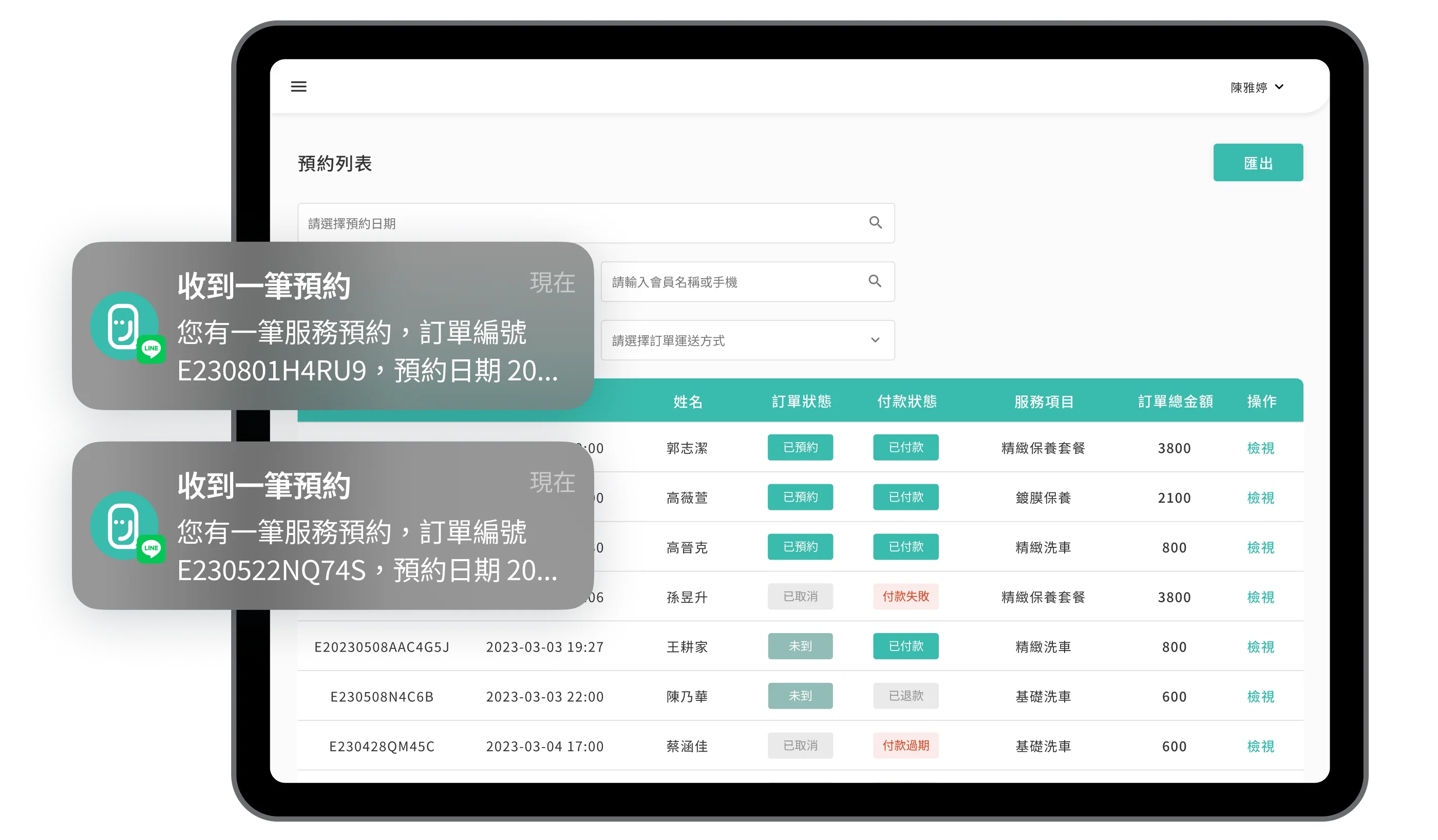Click date 2023-03-03 19:27
The height and width of the screenshot is (840, 1438).
point(544,646)
